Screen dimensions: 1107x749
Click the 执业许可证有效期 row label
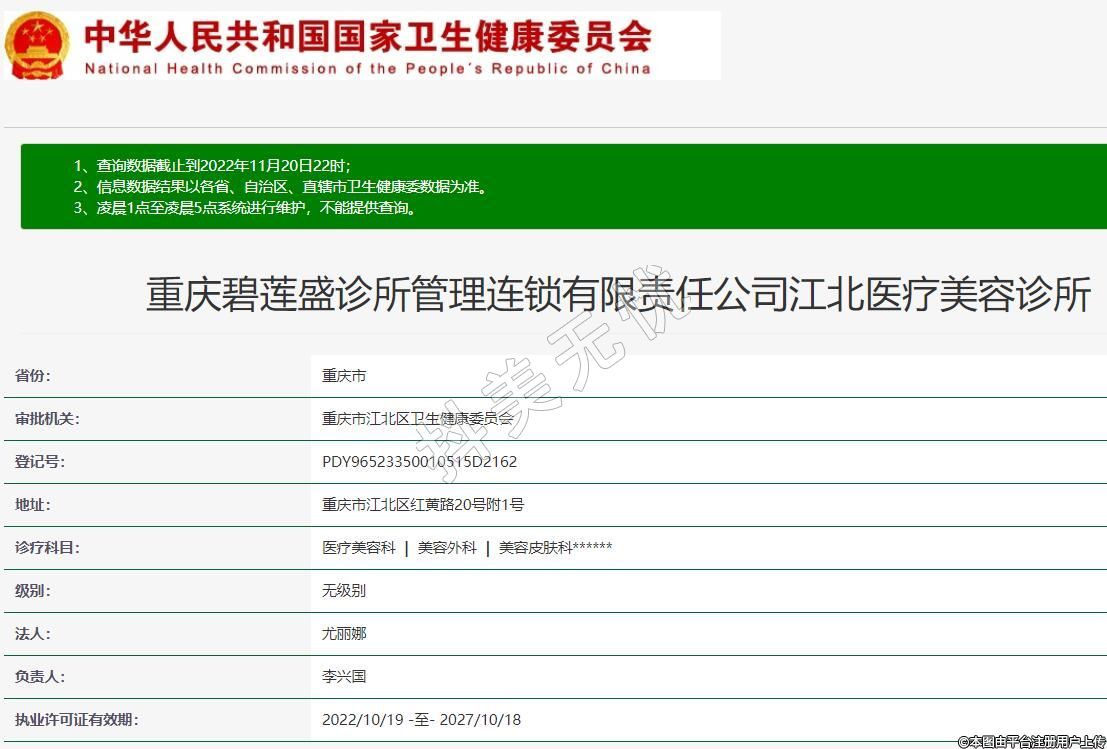pyautogui.click(x=76, y=720)
